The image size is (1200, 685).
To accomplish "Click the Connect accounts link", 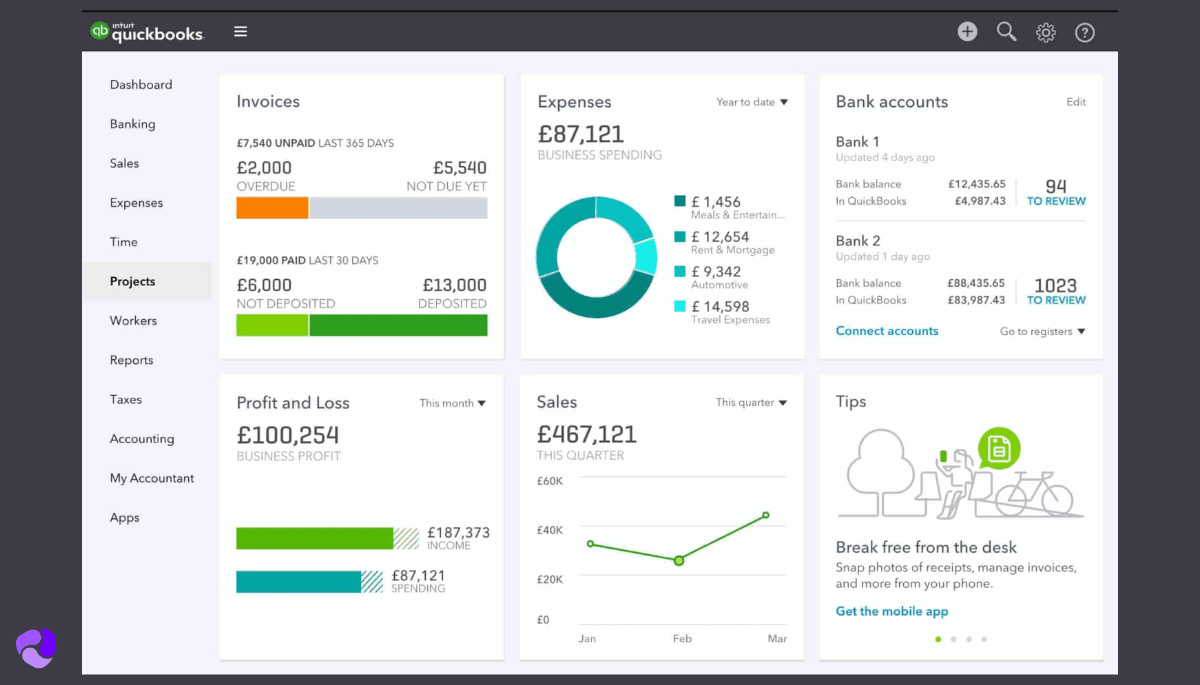I will (887, 331).
